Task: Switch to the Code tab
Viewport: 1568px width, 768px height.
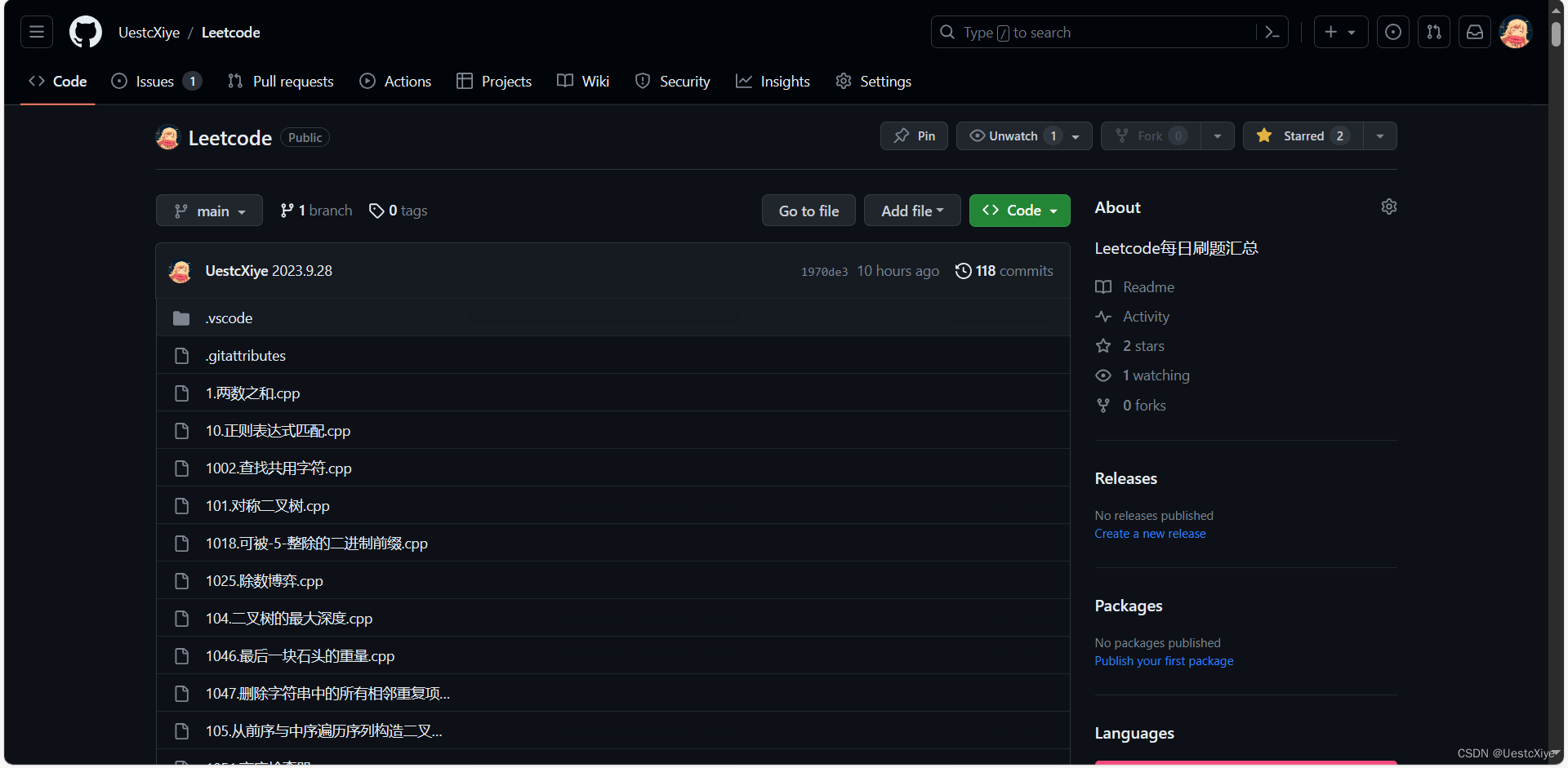Action: click(58, 81)
